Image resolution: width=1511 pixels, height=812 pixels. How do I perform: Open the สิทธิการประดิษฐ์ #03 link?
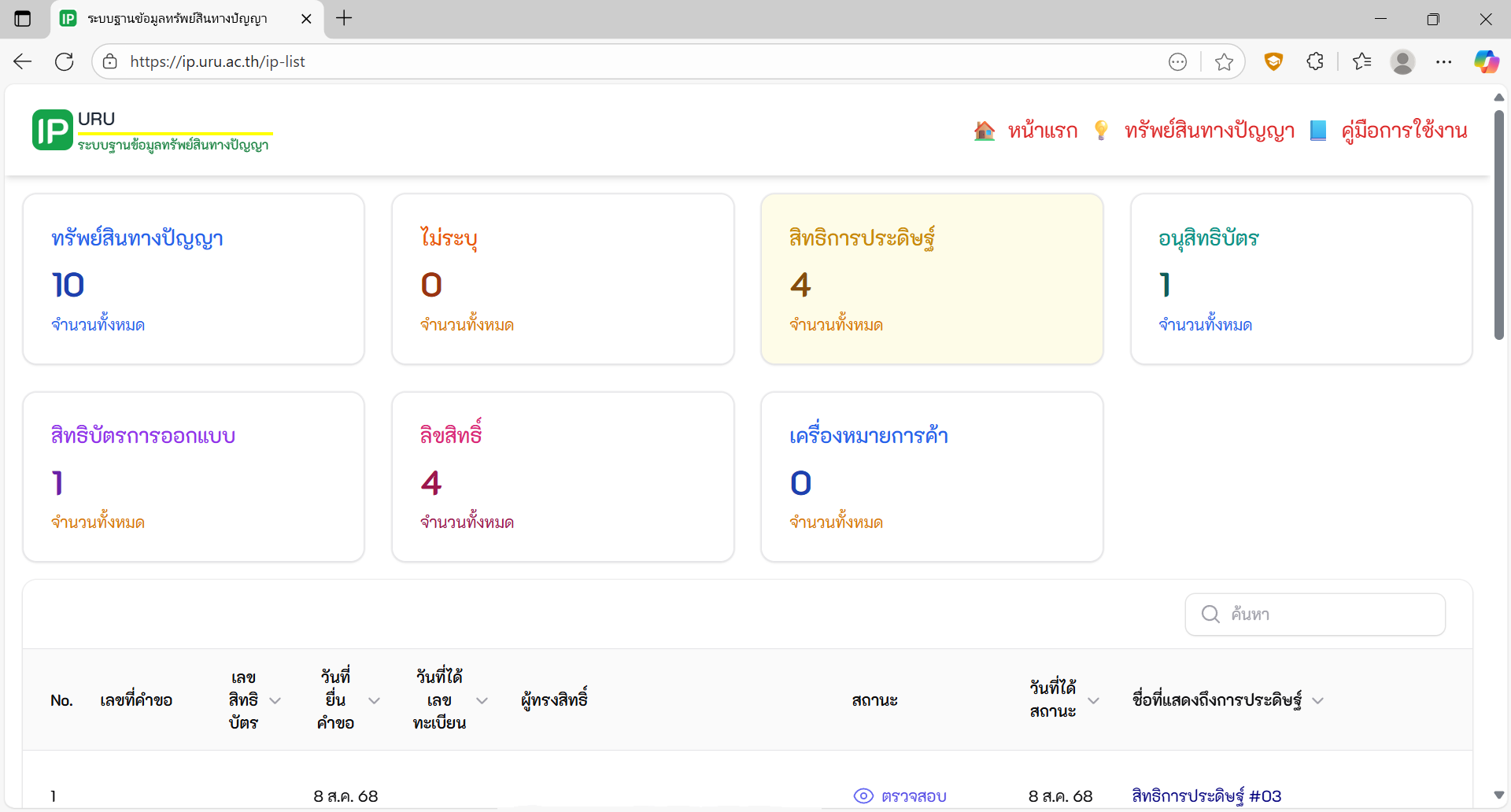(1206, 795)
